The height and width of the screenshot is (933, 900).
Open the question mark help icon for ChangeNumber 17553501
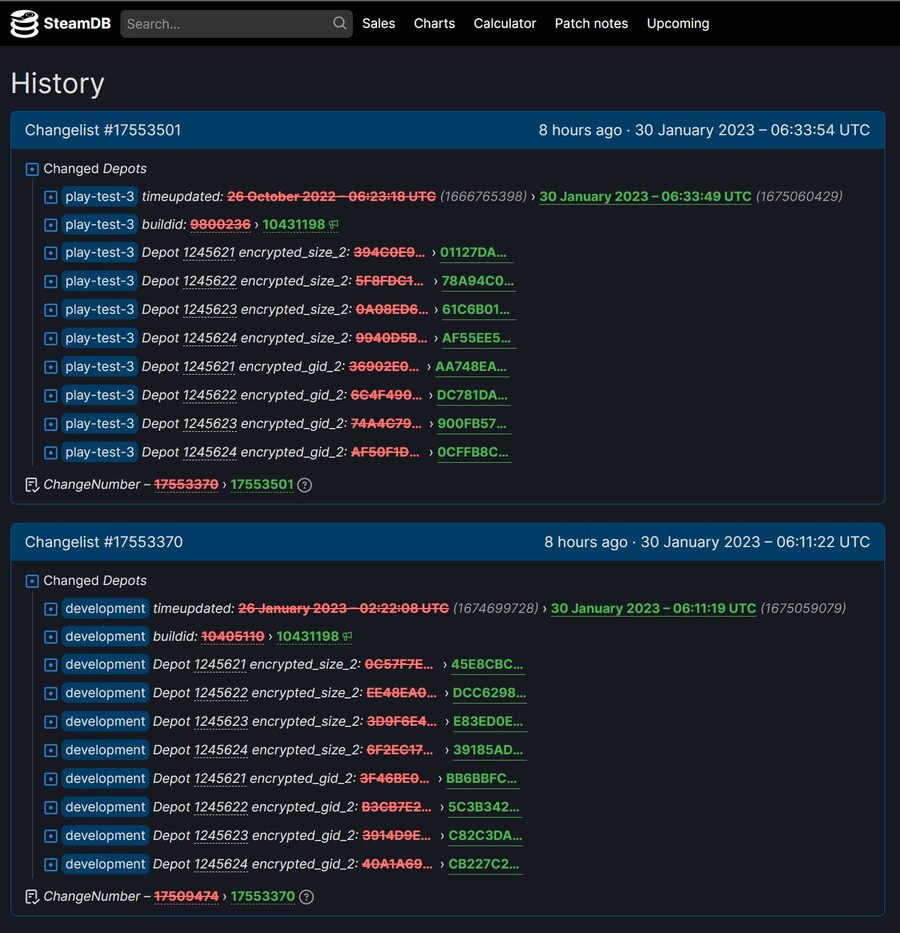[x=304, y=484]
